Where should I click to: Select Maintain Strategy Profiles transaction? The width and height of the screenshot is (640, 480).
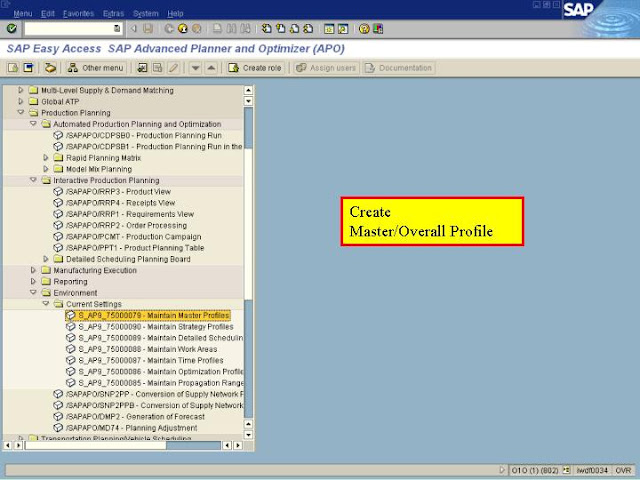point(156,327)
